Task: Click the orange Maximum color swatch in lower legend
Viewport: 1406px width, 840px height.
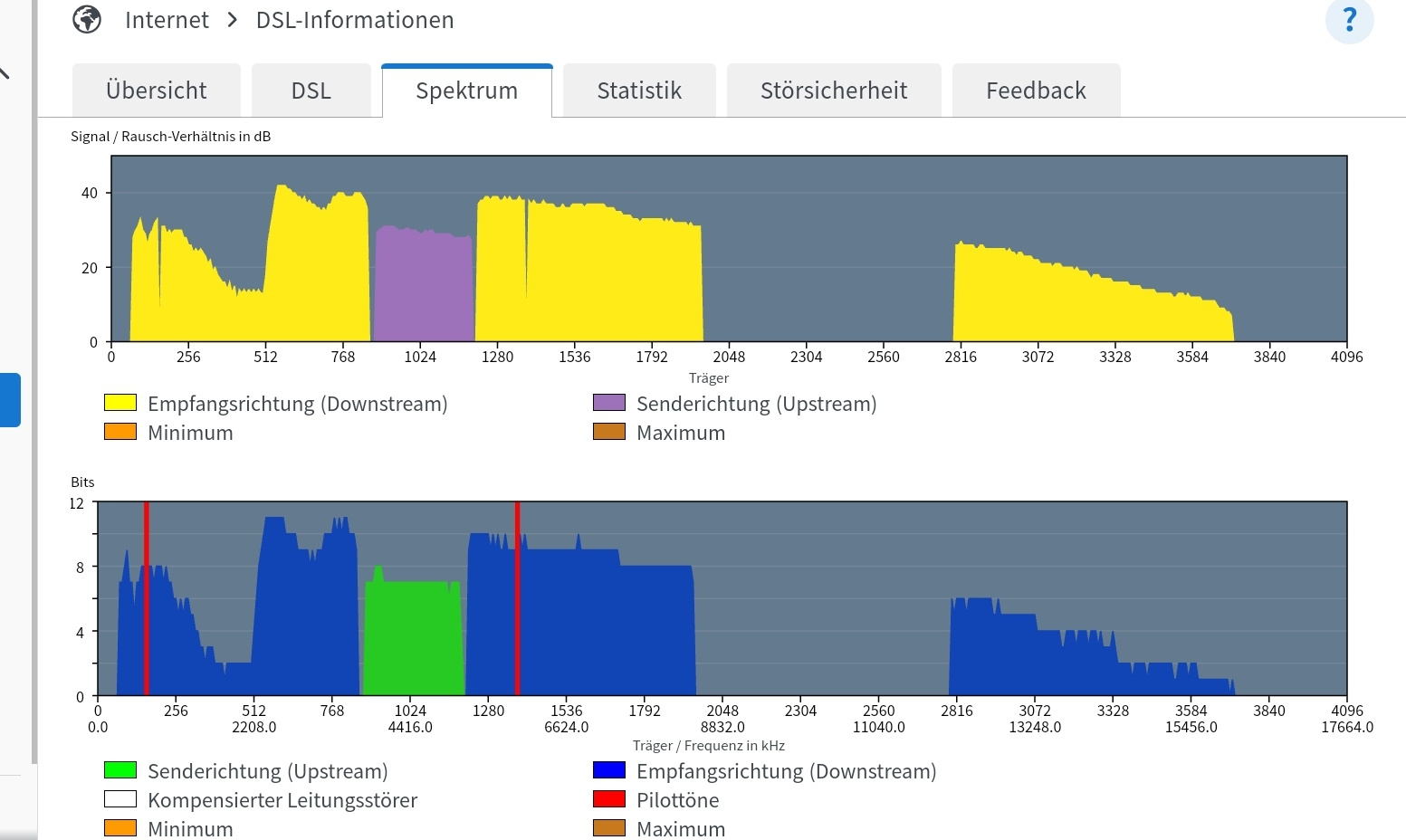Action: [x=607, y=826]
